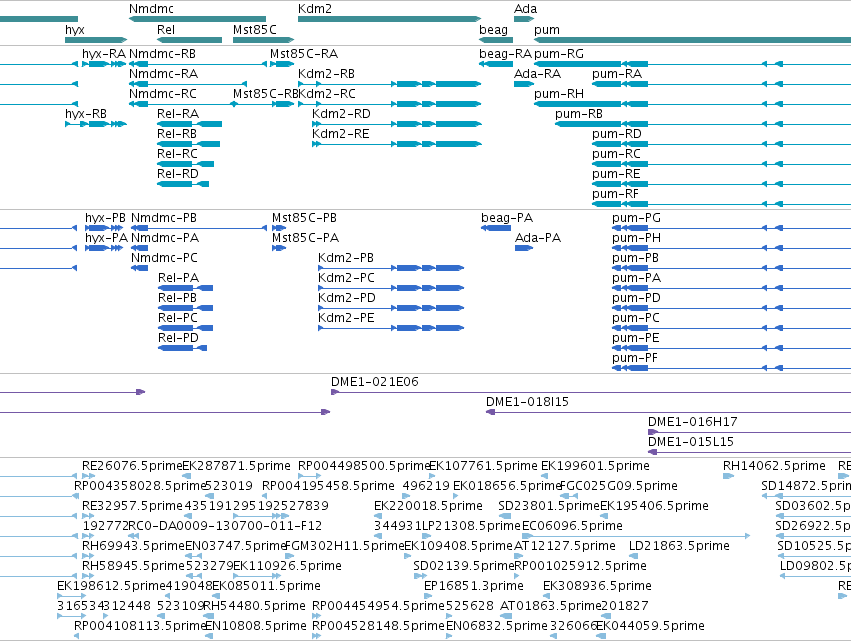Select protein beag-PA
Screen dimensions: 851x641
[507, 218]
